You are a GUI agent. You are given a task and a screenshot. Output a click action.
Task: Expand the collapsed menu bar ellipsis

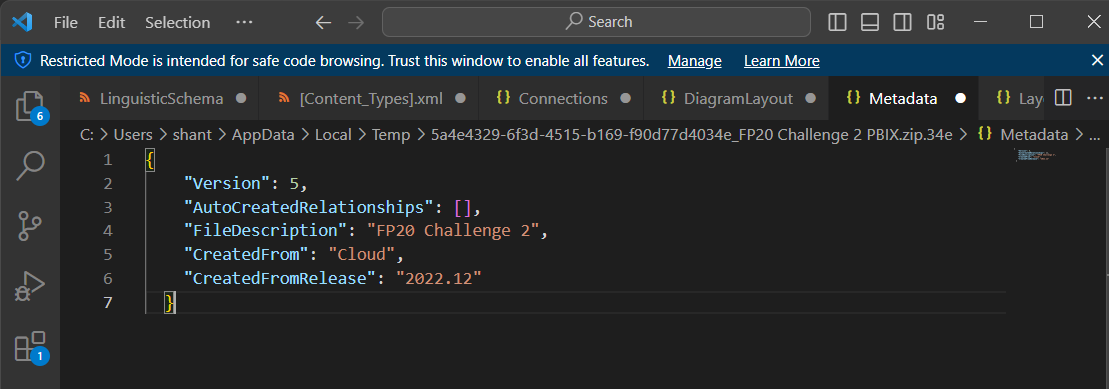click(x=244, y=23)
